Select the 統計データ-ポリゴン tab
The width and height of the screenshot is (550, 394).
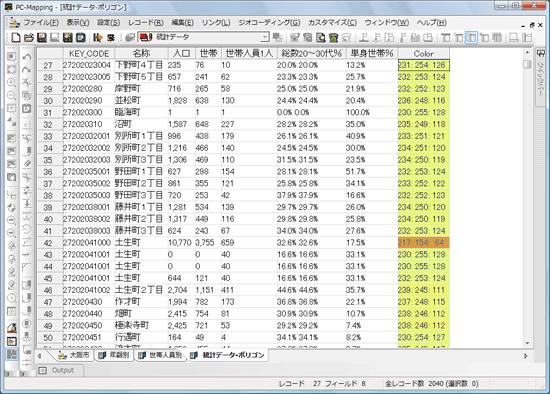pos(228,355)
